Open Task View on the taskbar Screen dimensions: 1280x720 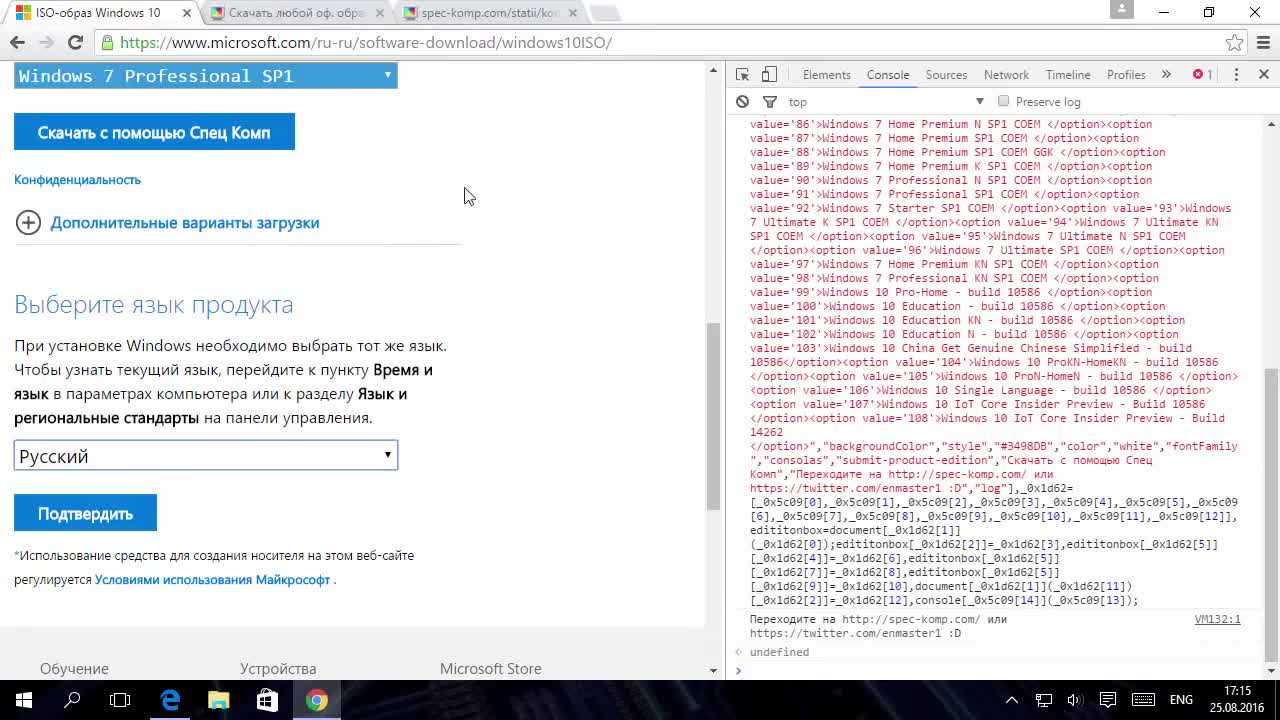120,700
